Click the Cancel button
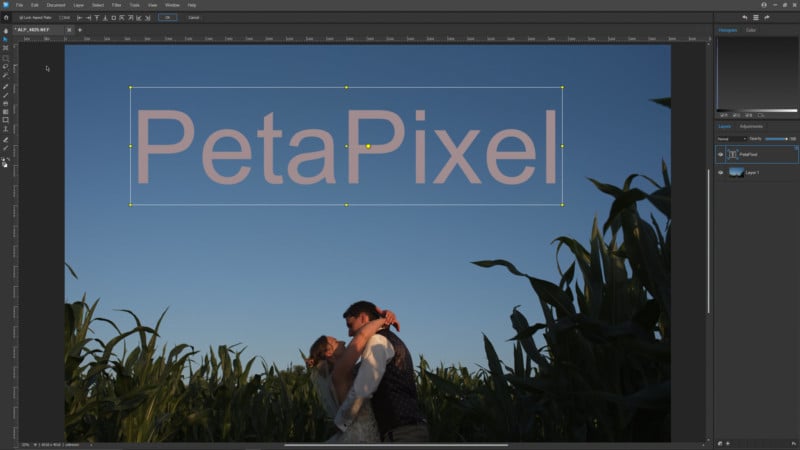This screenshot has height=450, width=800. [x=193, y=18]
